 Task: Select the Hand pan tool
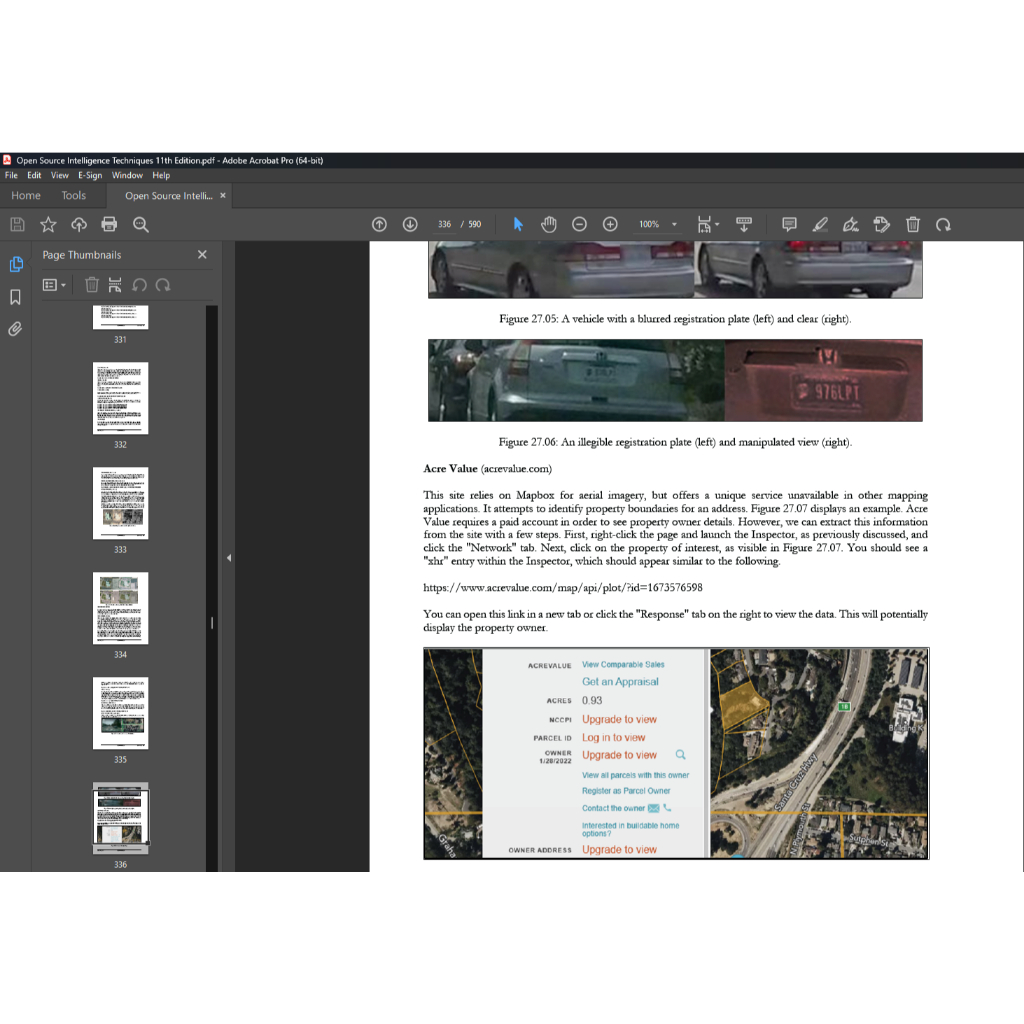pyautogui.click(x=548, y=225)
